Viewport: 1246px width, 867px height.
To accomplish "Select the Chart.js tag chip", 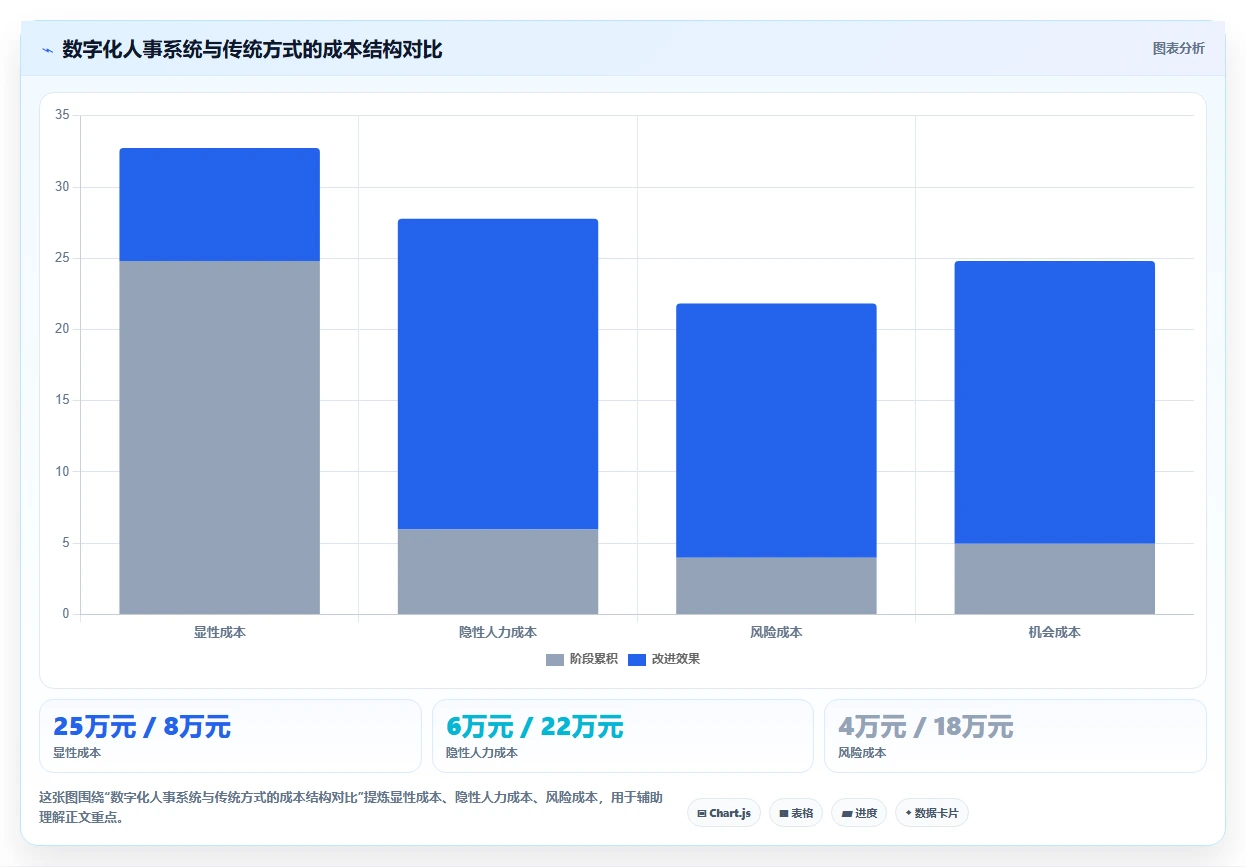I will click(x=724, y=813).
